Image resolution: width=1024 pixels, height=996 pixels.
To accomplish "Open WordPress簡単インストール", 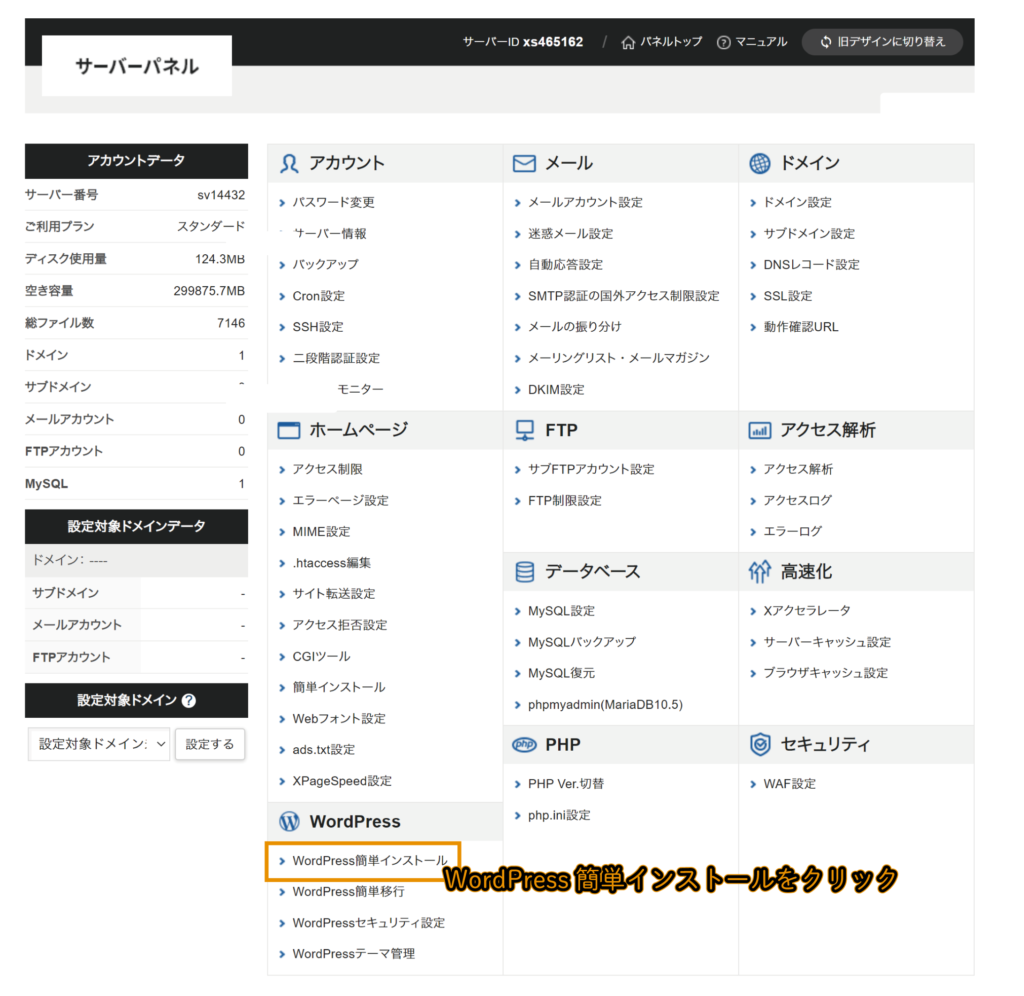I will pyautogui.click(x=370, y=861).
